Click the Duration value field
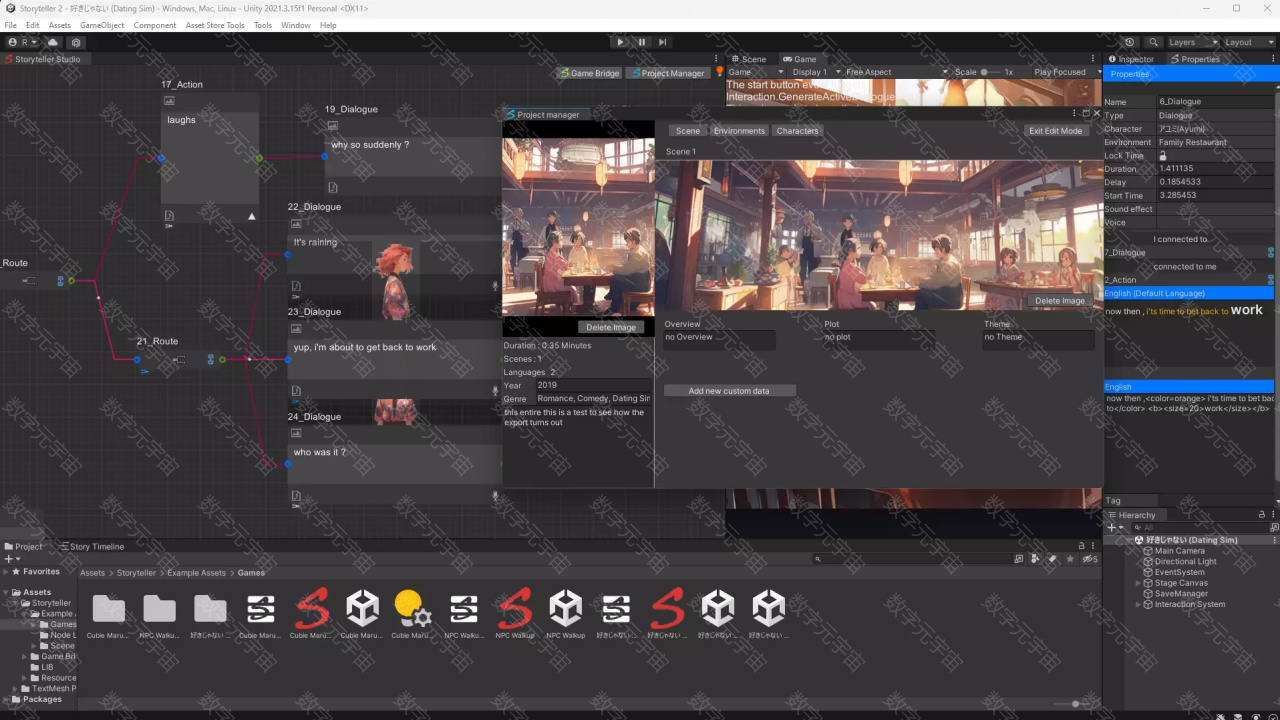1280x720 pixels. (1215, 169)
